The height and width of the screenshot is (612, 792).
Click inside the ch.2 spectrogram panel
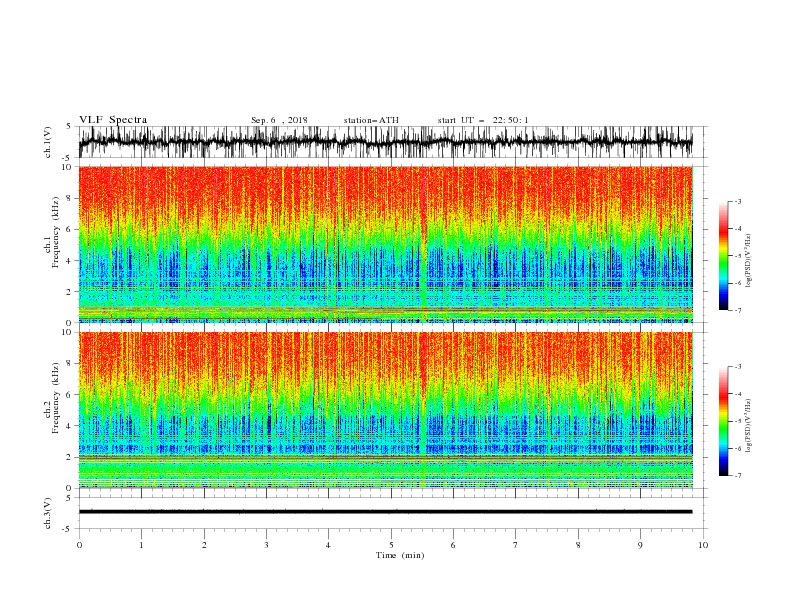(x=385, y=410)
